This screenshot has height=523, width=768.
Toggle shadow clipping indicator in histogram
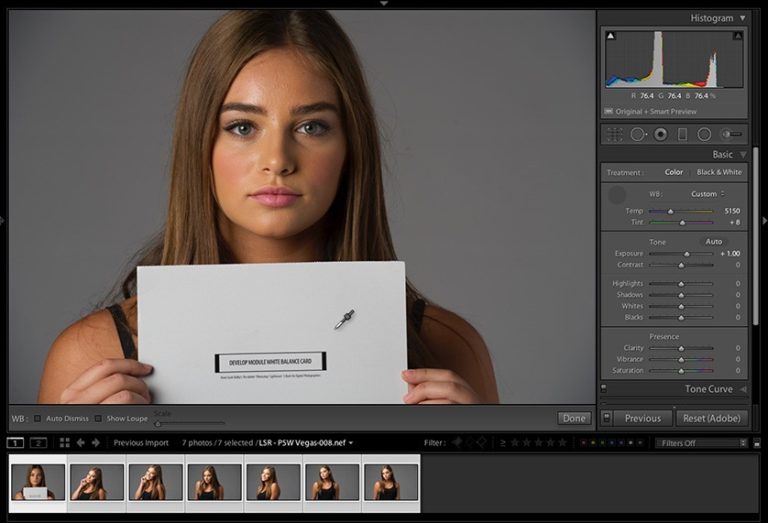(x=610, y=37)
